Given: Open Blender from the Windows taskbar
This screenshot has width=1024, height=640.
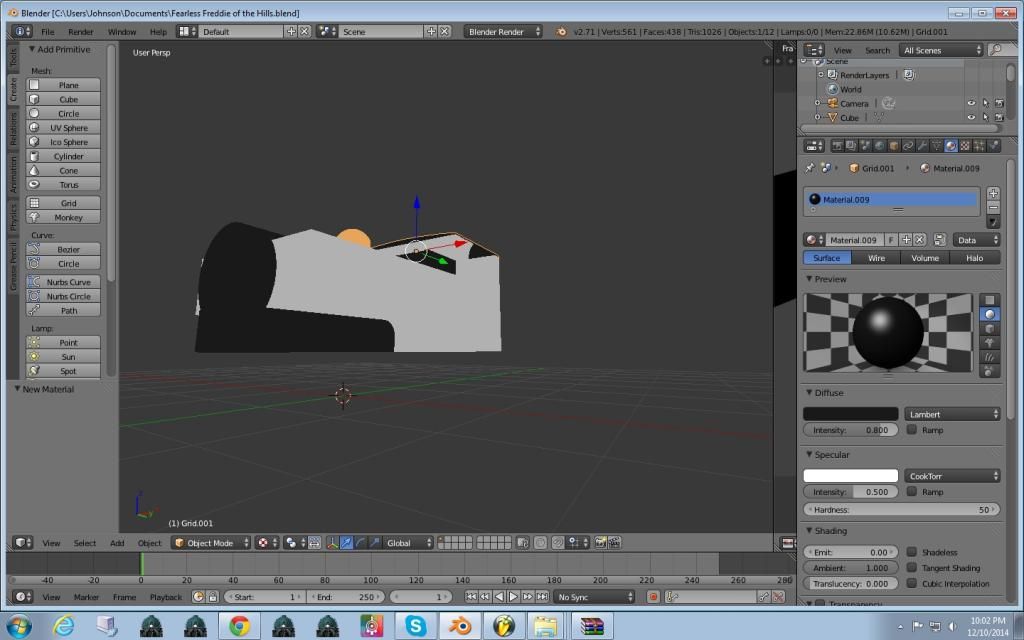Looking at the screenshot, I should [460, 626].
